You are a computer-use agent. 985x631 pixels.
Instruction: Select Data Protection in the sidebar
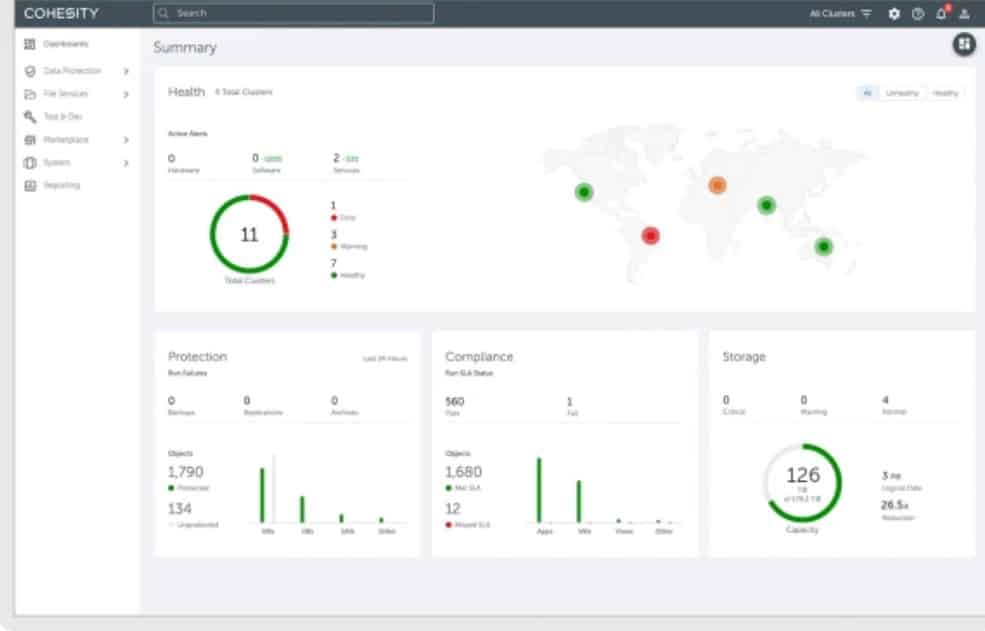[x=72, y=71]
